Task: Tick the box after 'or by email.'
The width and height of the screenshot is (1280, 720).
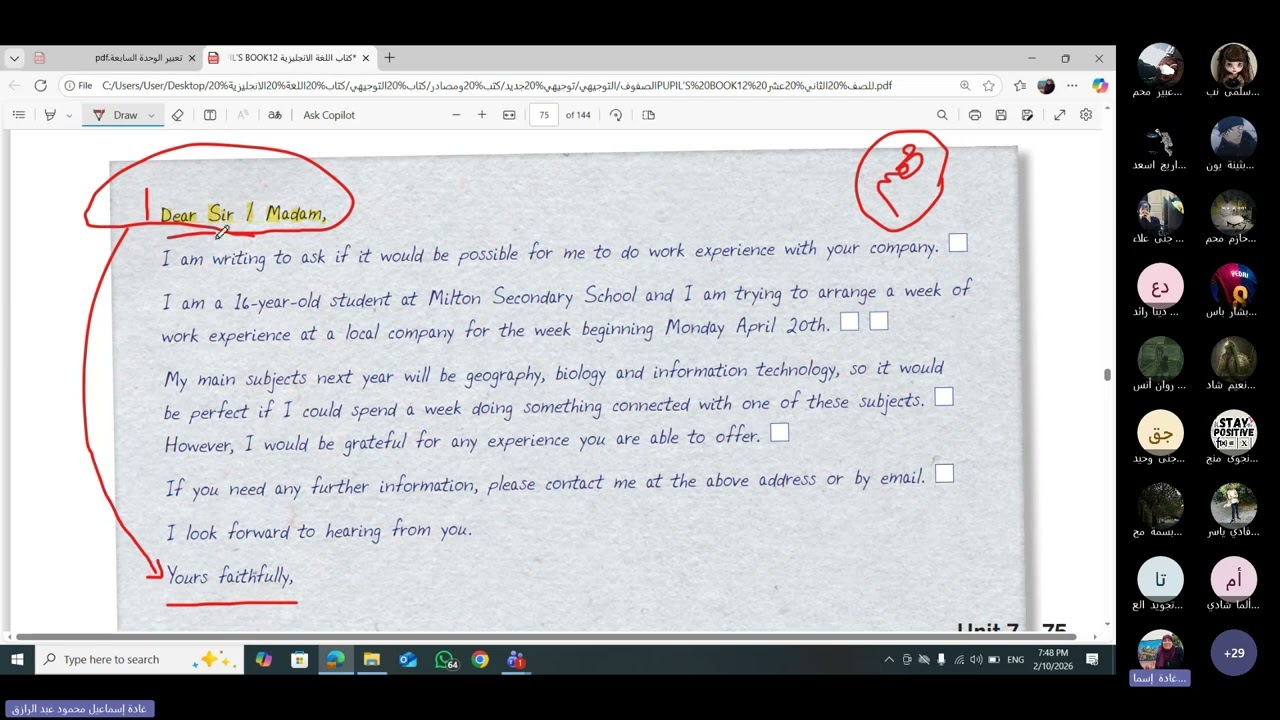Action: [x=944, y=473]
